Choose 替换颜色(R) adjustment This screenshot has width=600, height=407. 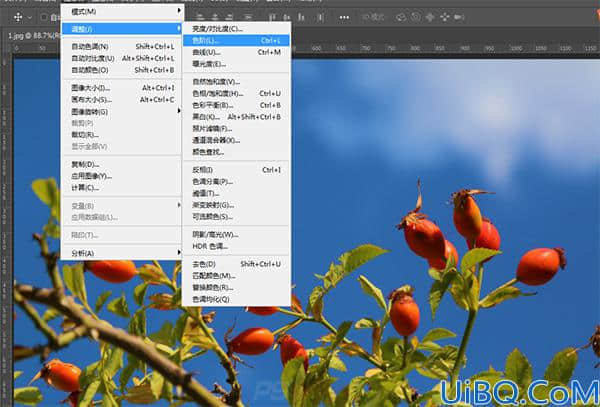coord(236,287)
